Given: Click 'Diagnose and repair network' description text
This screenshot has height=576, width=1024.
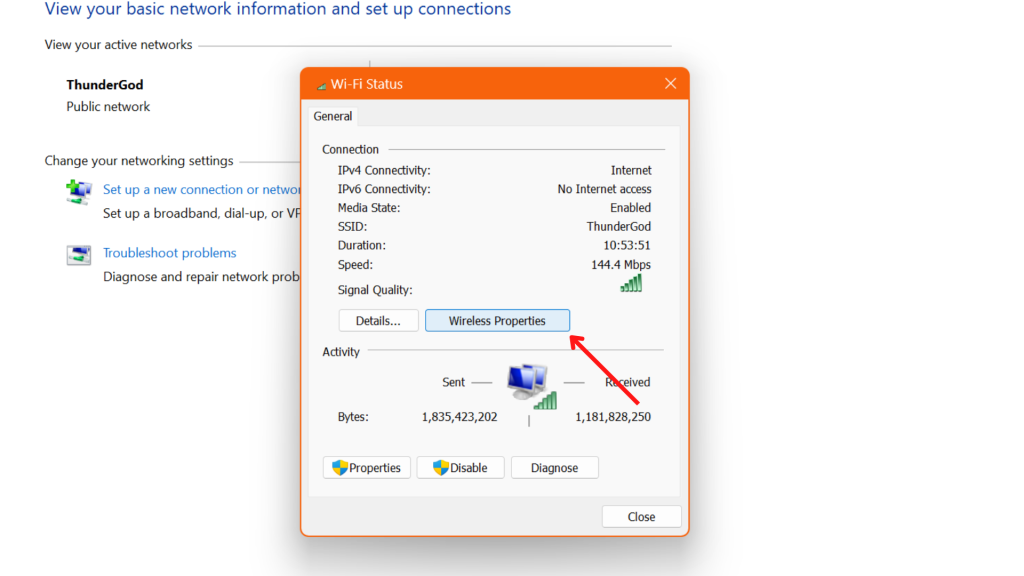Looking at the screenshot, I should pos(201,277).
